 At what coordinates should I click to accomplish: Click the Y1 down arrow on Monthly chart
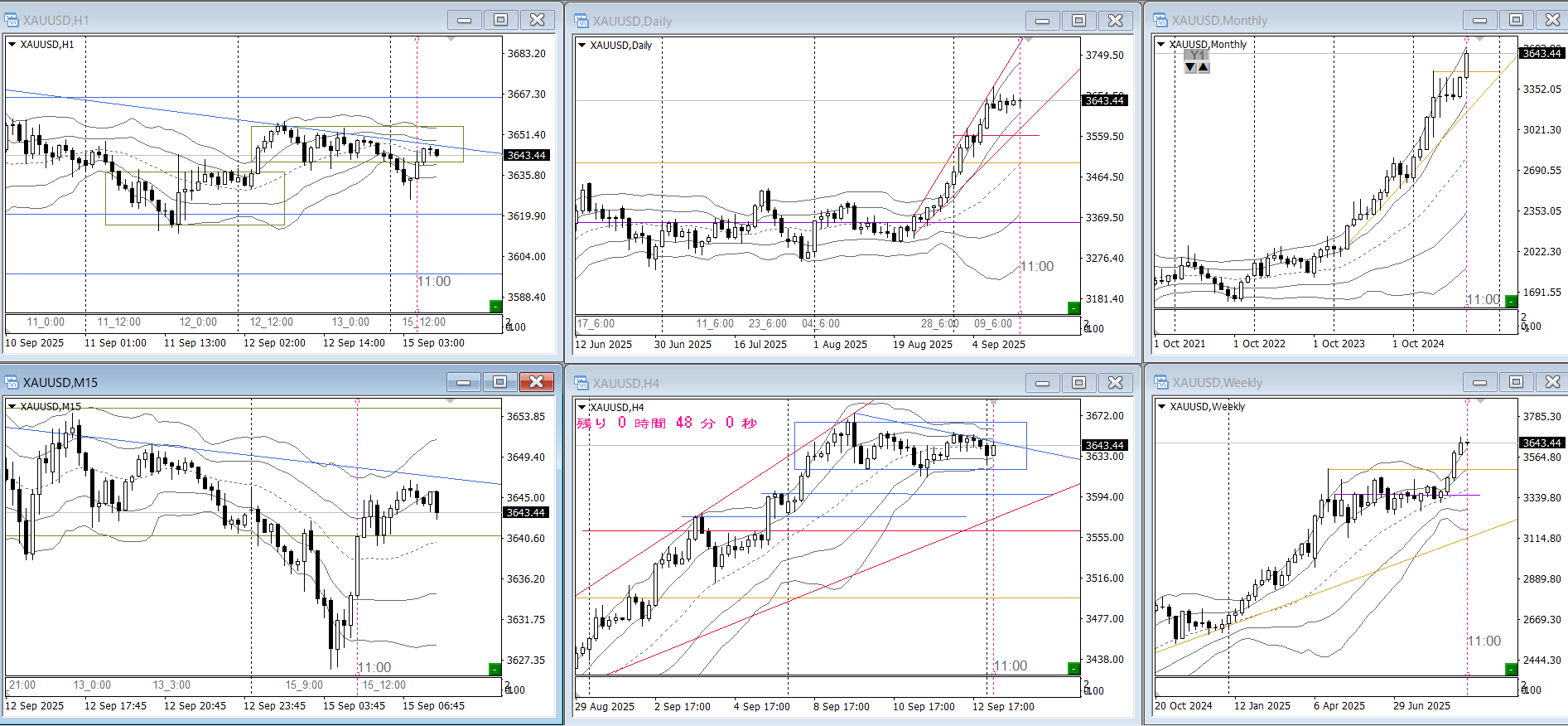pos(1190,67)
